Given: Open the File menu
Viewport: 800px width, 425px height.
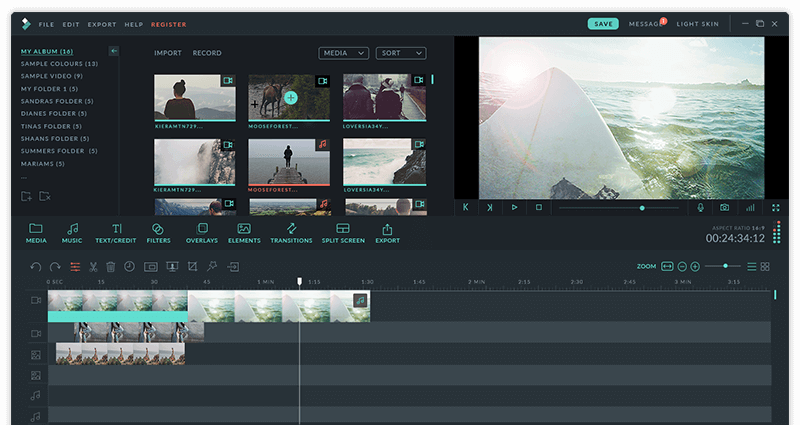Looking at the screenshot, I should coord(46,24).
